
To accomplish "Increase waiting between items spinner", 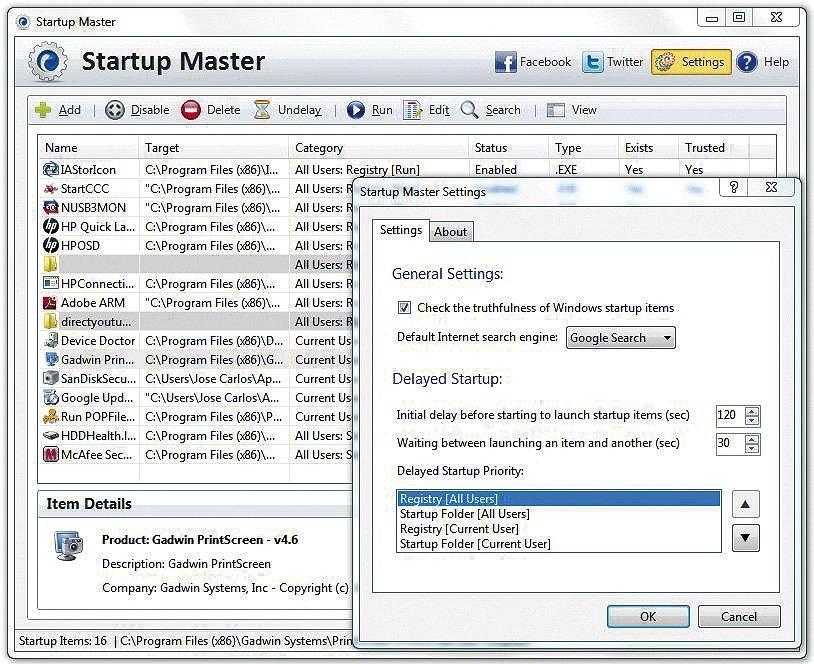I will [x=752, y=439].
